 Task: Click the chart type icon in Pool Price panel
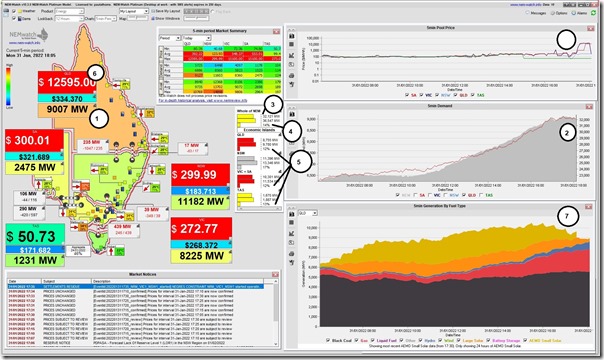(292, 55)
